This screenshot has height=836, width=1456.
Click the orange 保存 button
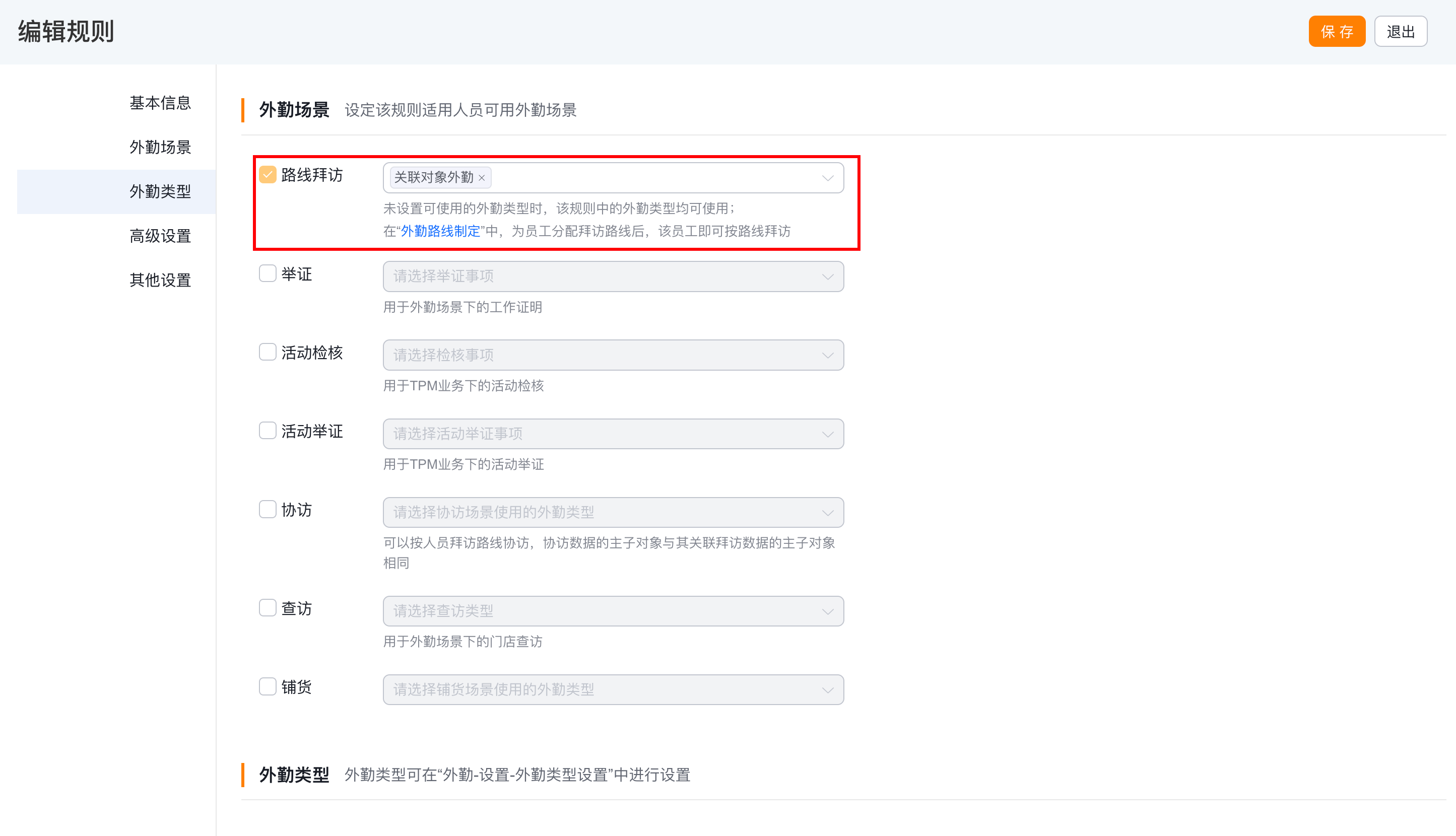(x=1337, y=32)
